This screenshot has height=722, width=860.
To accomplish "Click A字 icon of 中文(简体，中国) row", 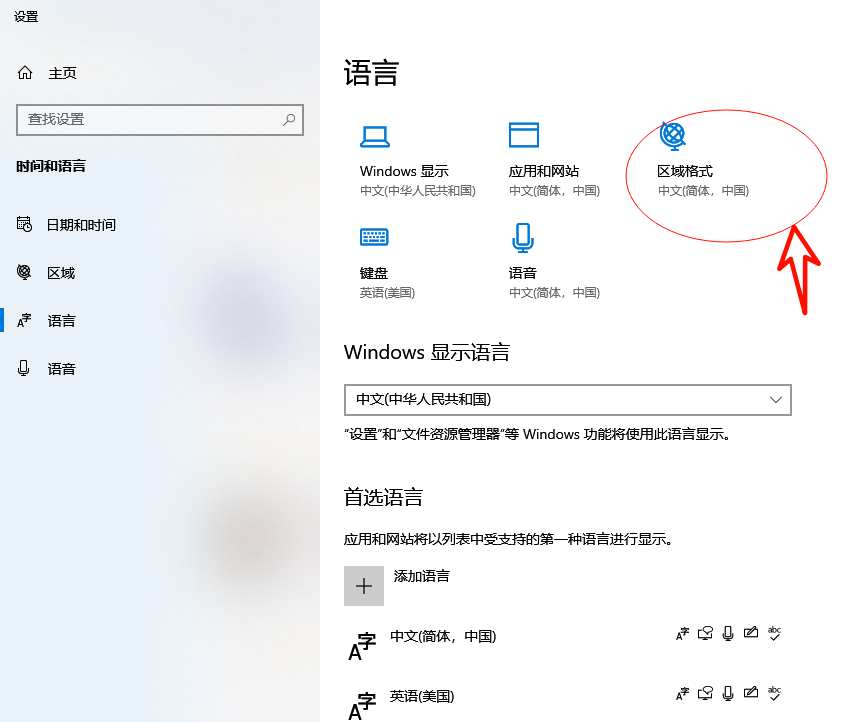I will tap(362, 646).
